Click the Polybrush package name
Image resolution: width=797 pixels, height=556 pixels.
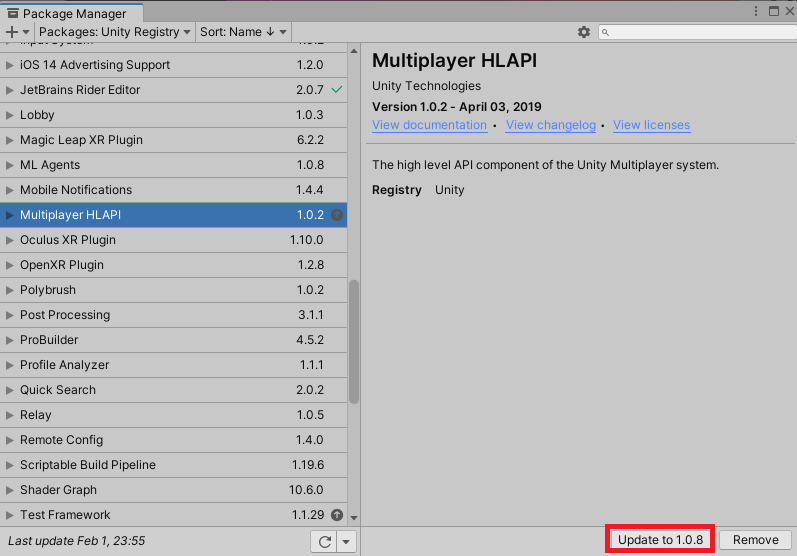pos(48,290)
